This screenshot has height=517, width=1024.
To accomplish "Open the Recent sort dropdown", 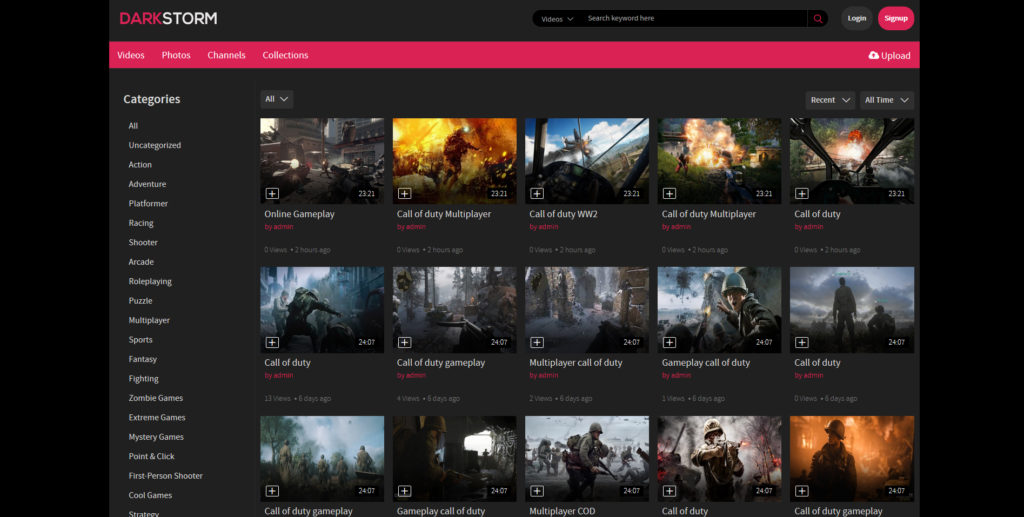I will coord(830,100).
